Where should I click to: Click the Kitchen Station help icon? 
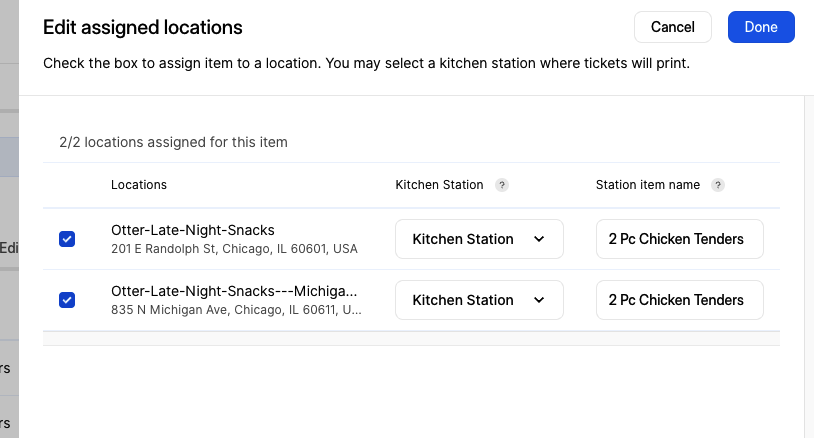501,185
